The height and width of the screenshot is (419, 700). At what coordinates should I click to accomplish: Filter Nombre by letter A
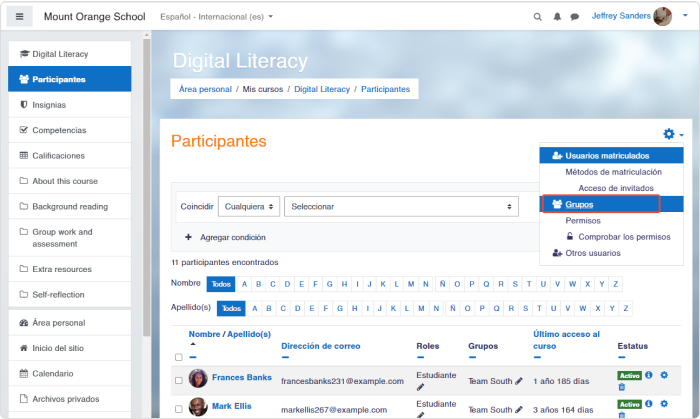[x=244, y=284]
